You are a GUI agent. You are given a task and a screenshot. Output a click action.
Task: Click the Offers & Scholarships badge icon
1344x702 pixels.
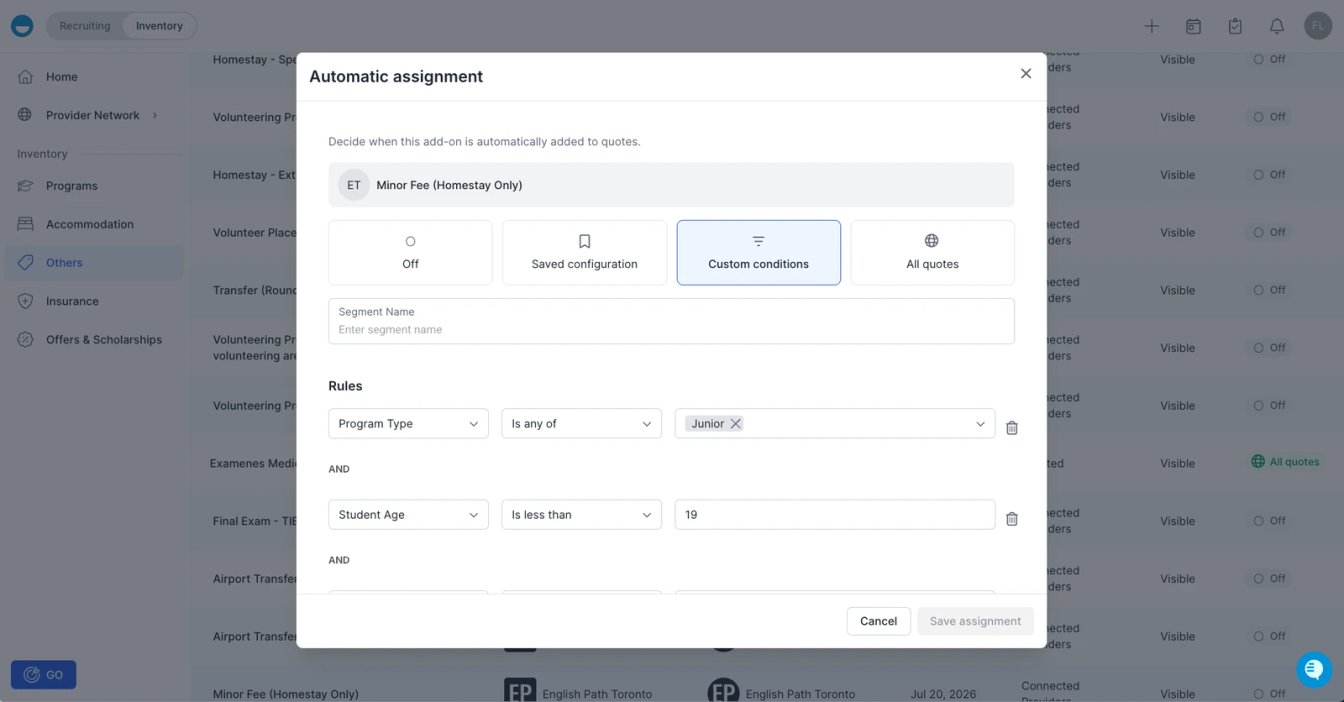click(25, 339)
